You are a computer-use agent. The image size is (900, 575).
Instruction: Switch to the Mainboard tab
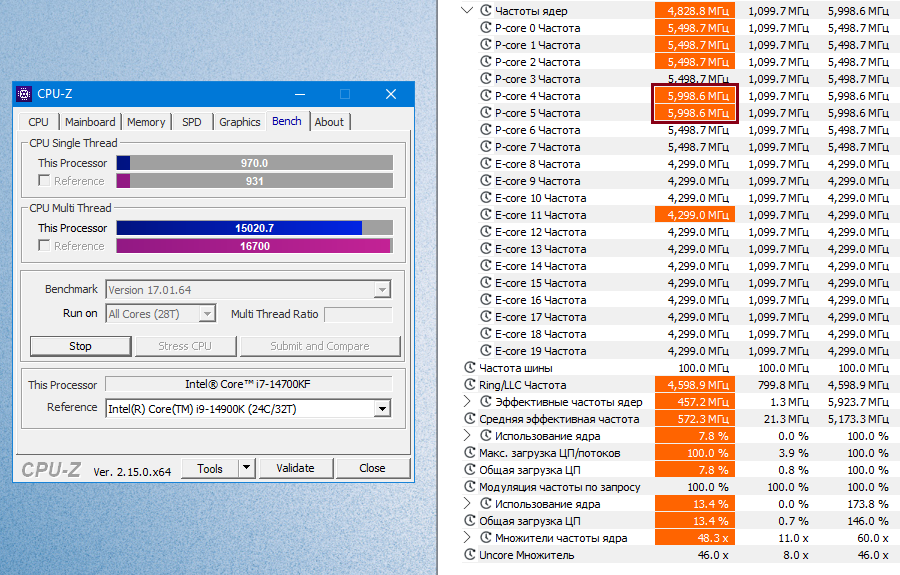click(90, 122)
